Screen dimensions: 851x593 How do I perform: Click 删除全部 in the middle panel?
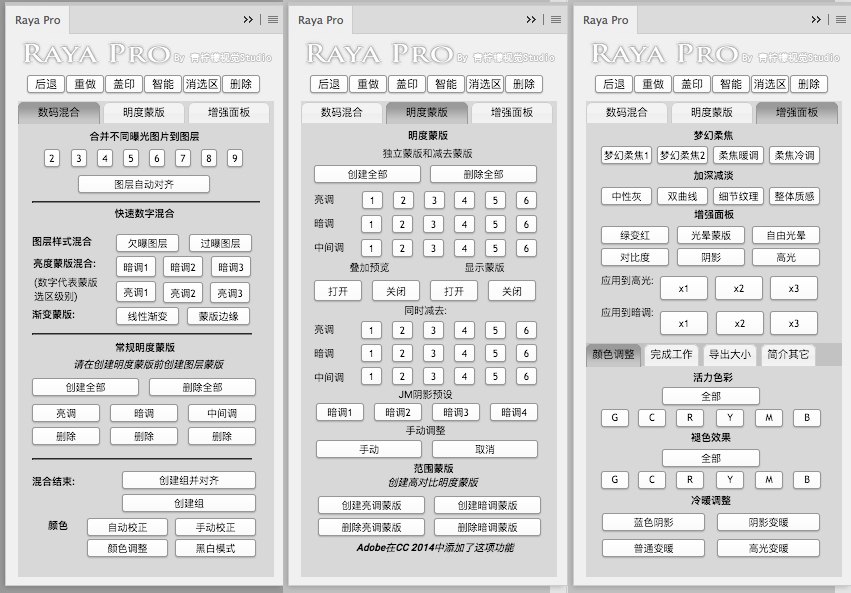tap(484, 174)
